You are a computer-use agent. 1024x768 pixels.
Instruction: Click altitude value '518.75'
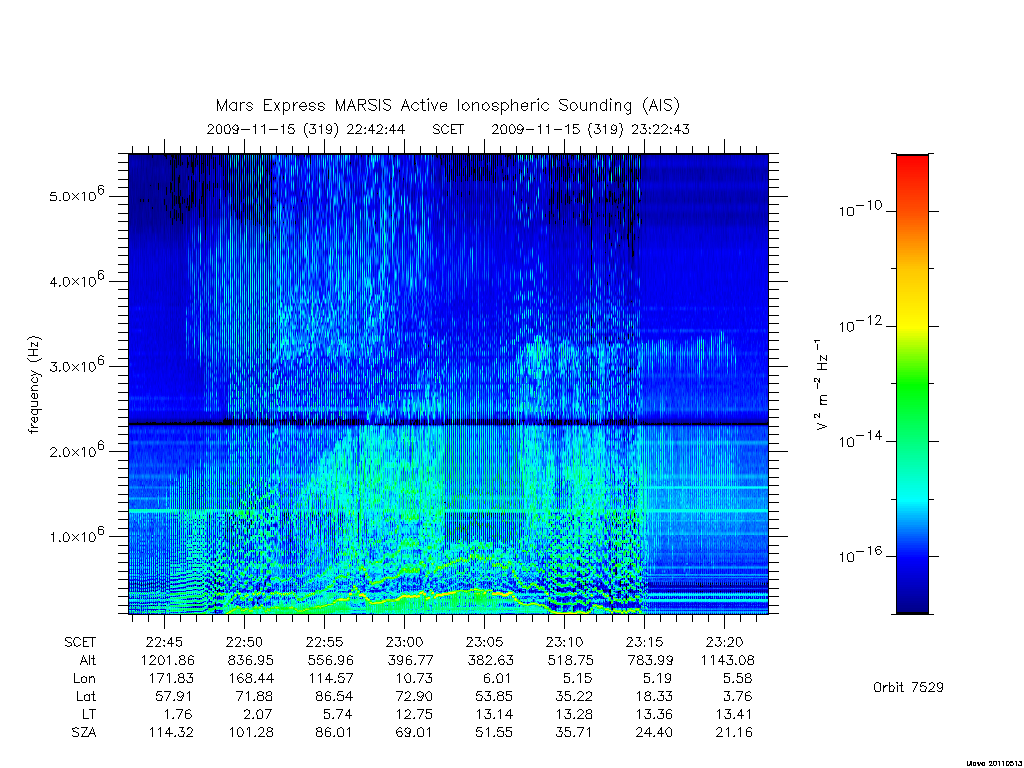pyautogui.click(x=570, y=660)
